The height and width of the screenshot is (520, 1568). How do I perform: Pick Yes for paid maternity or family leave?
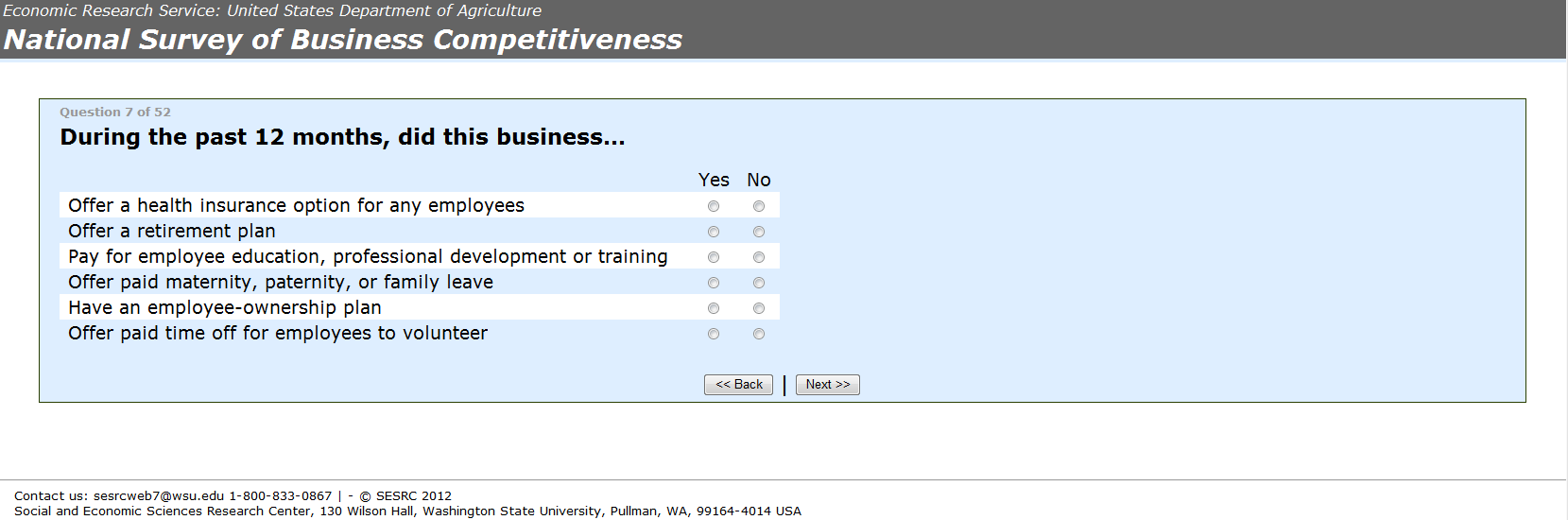[x=714, y=283]
